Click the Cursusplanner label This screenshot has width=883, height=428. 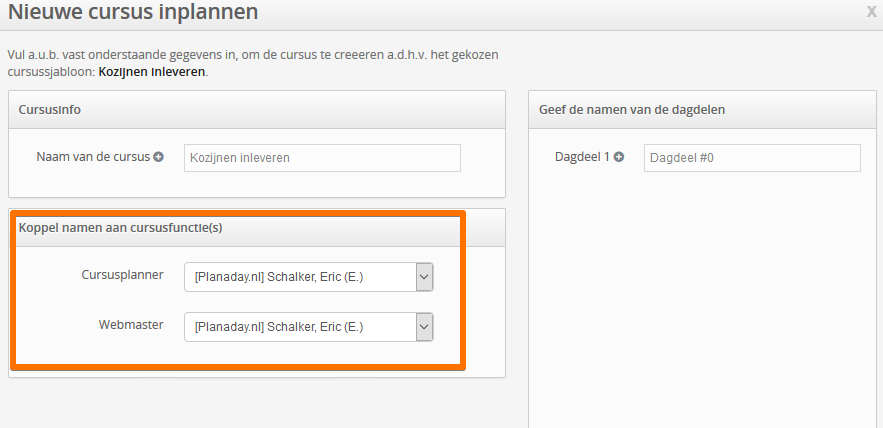(x=123, y=275)
